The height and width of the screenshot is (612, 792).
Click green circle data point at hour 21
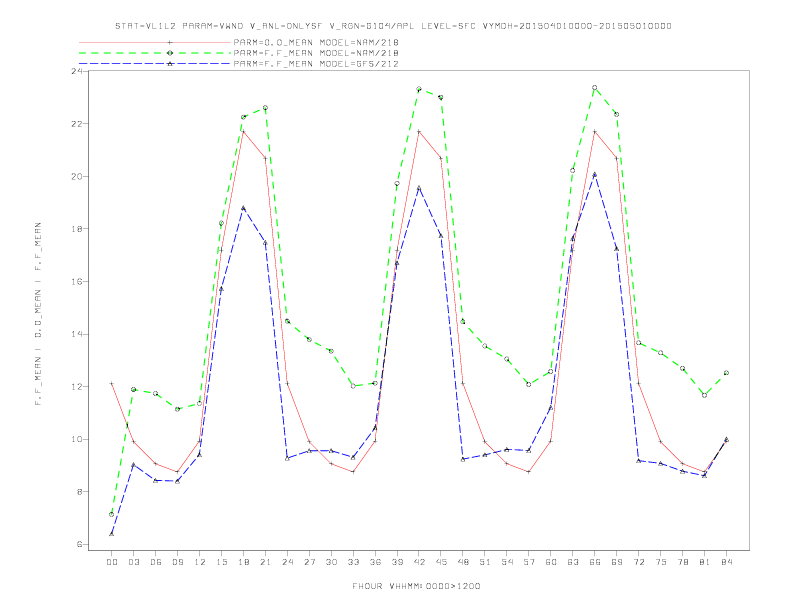(265, 108)
